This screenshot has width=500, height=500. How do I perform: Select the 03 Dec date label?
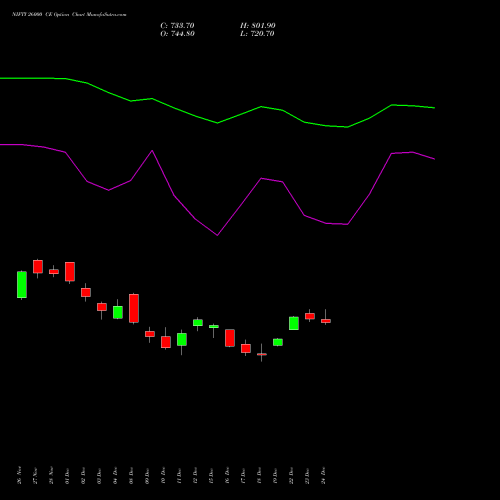pos(99,475)
